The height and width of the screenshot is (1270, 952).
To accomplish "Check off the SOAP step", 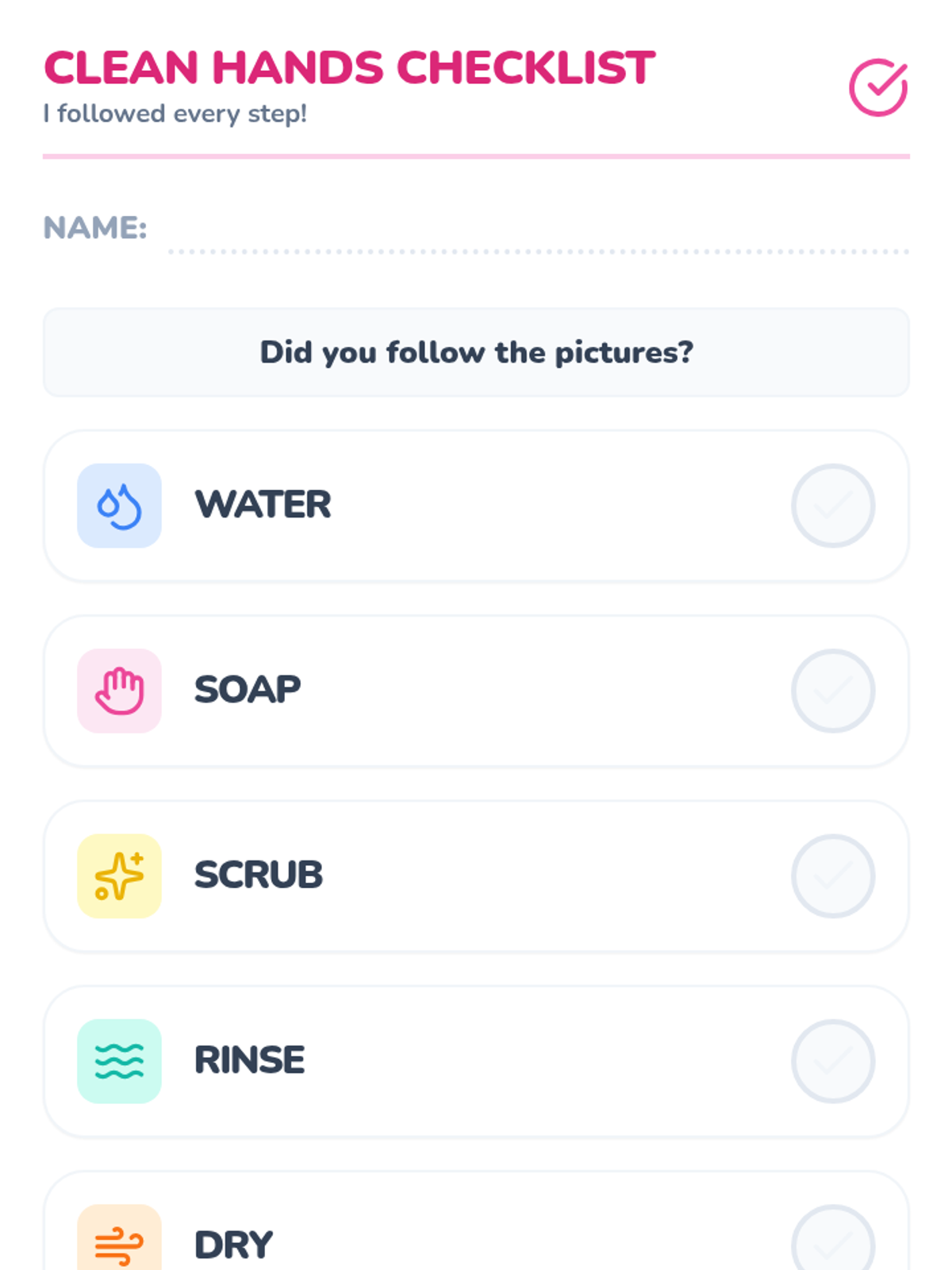I will [833, 691].
